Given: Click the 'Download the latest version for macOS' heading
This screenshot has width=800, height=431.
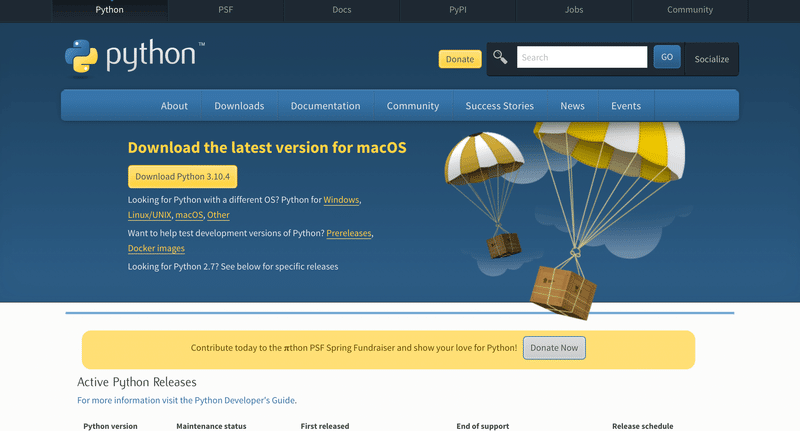Looking at the screenshot, I should click(x=267, y=147).
